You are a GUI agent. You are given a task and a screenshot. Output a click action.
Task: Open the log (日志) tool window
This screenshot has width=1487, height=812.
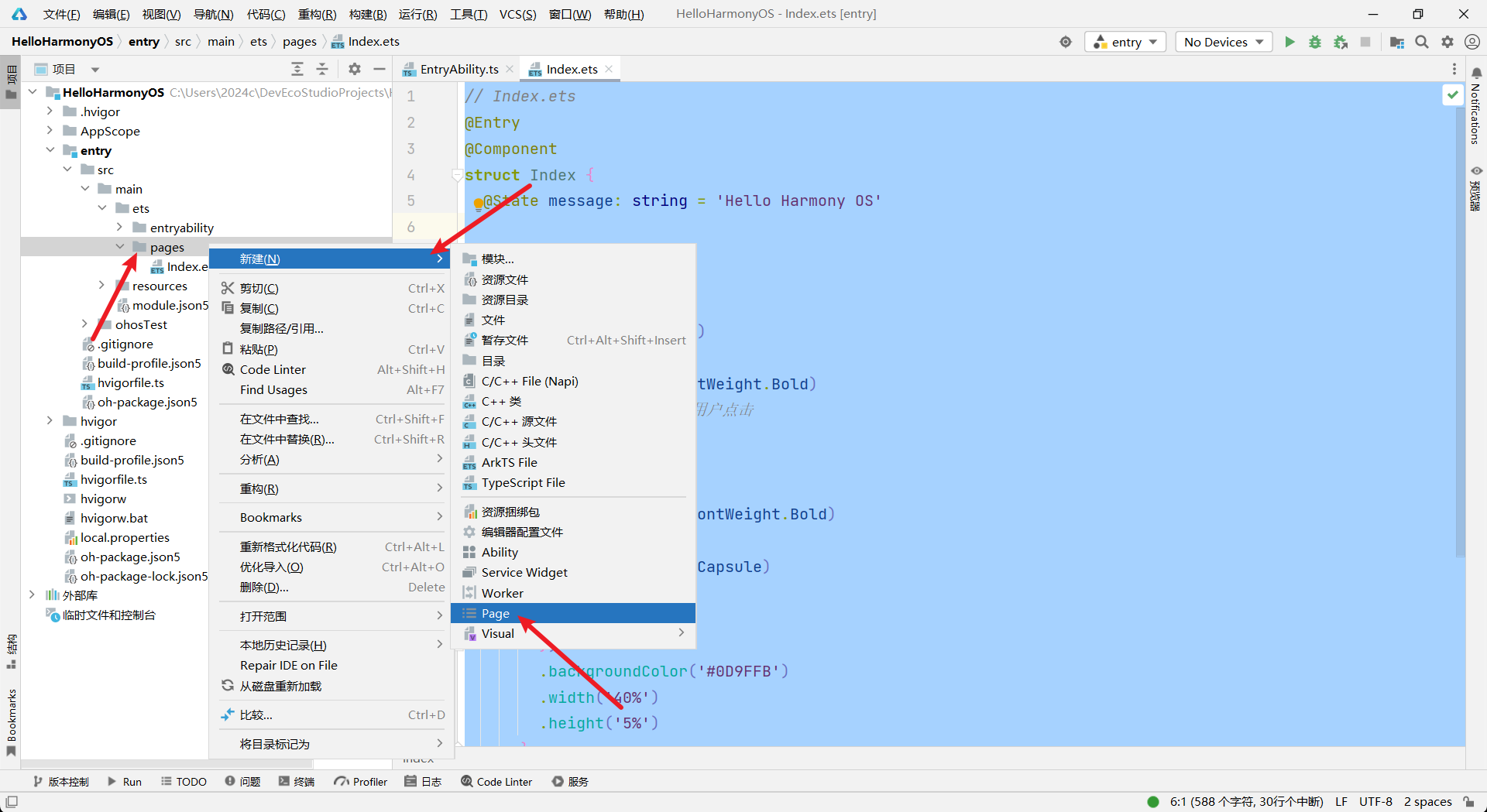[x=424, y=782]
